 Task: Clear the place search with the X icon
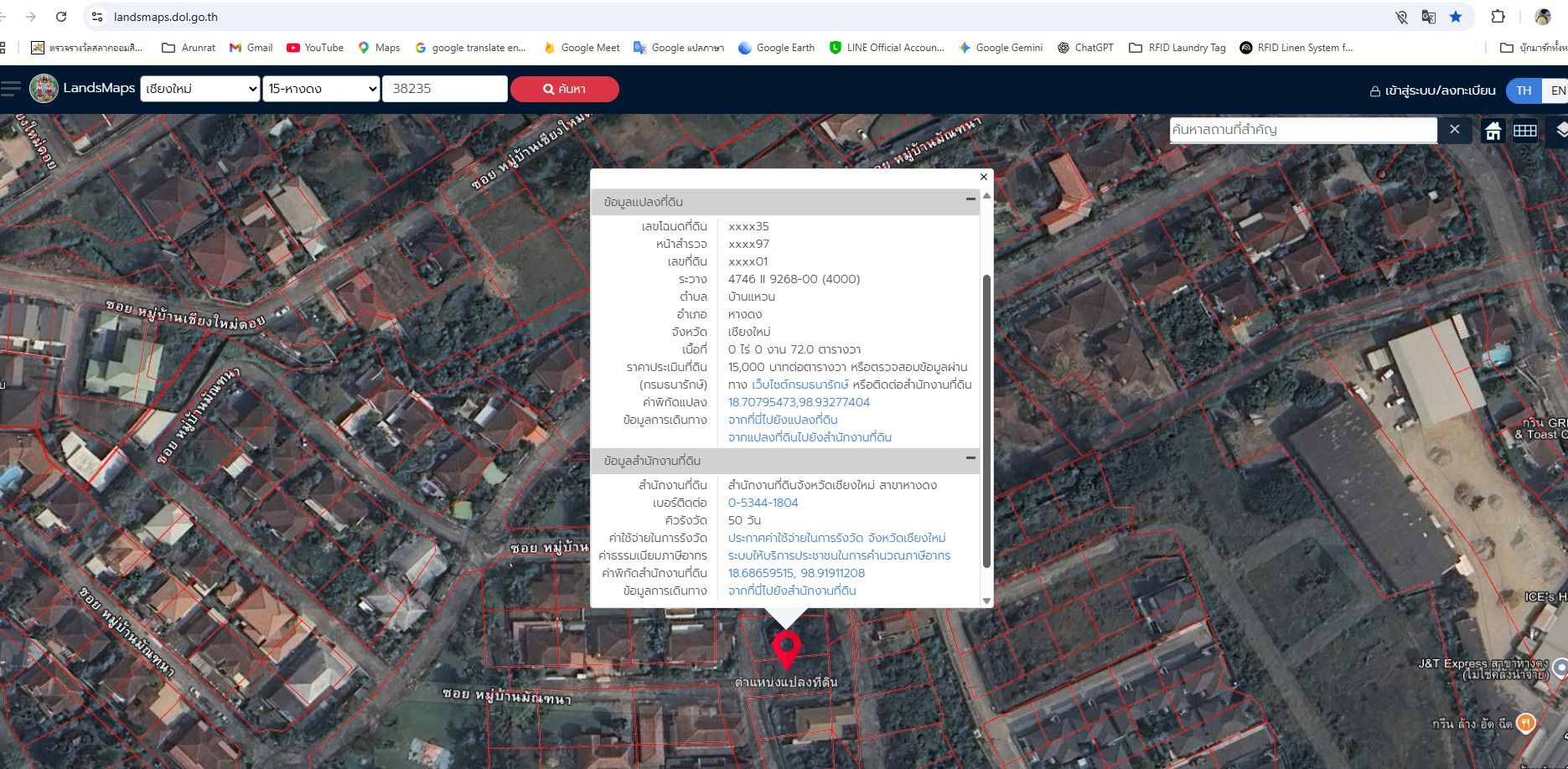click(1455, 130)
